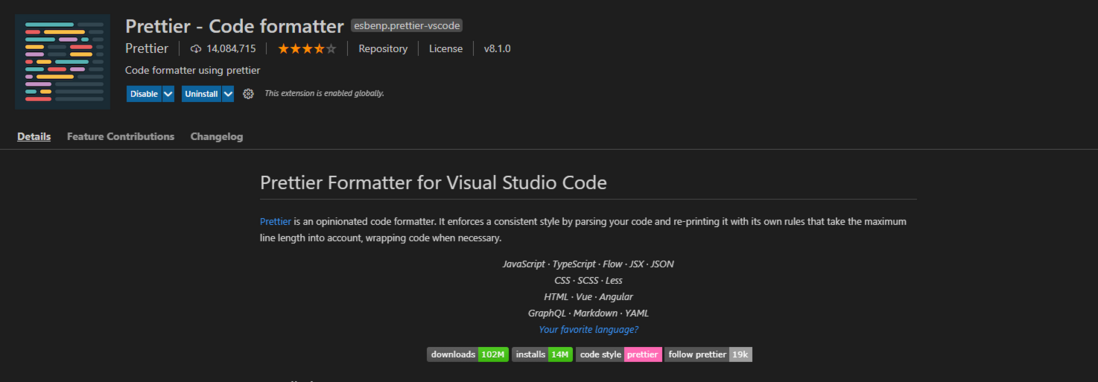Open the Disable dropdown arrow
Viewport: 1098px width, 382px height.
pyautogui.click(x=168, y=94)
